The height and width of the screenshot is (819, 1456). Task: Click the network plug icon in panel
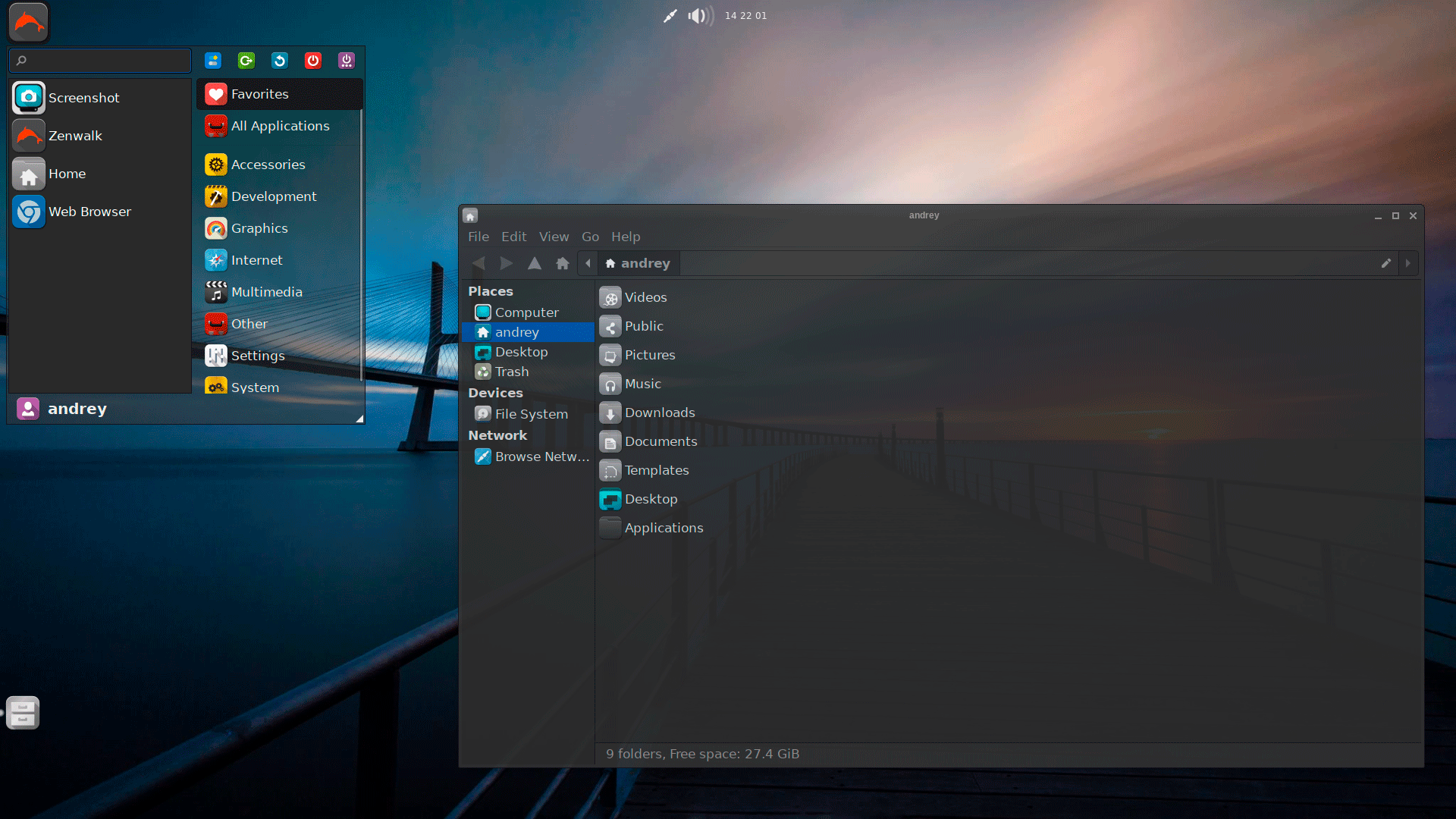[670, 16]
